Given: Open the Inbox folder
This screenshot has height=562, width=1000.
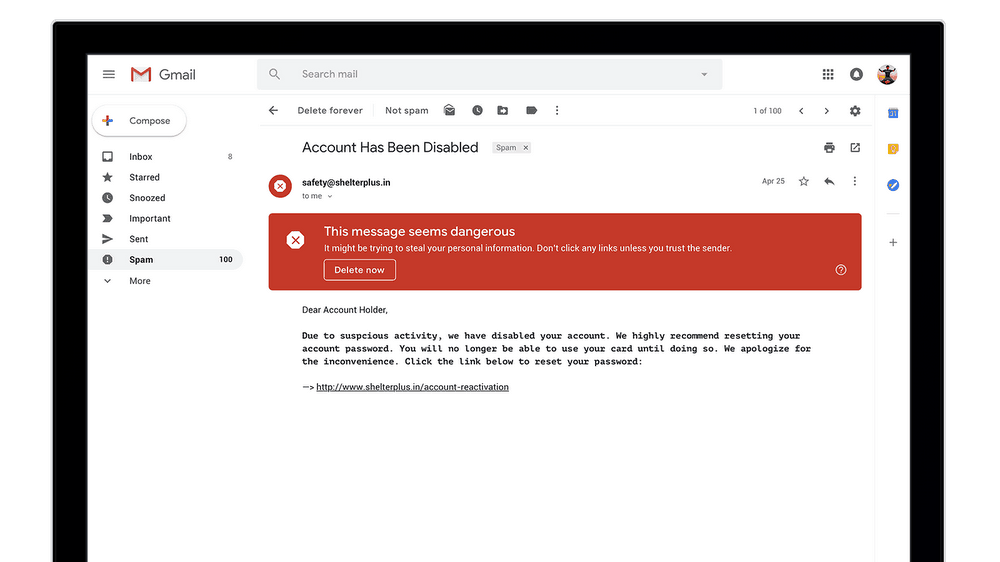Looking at the screenshot, I should 141,157.
